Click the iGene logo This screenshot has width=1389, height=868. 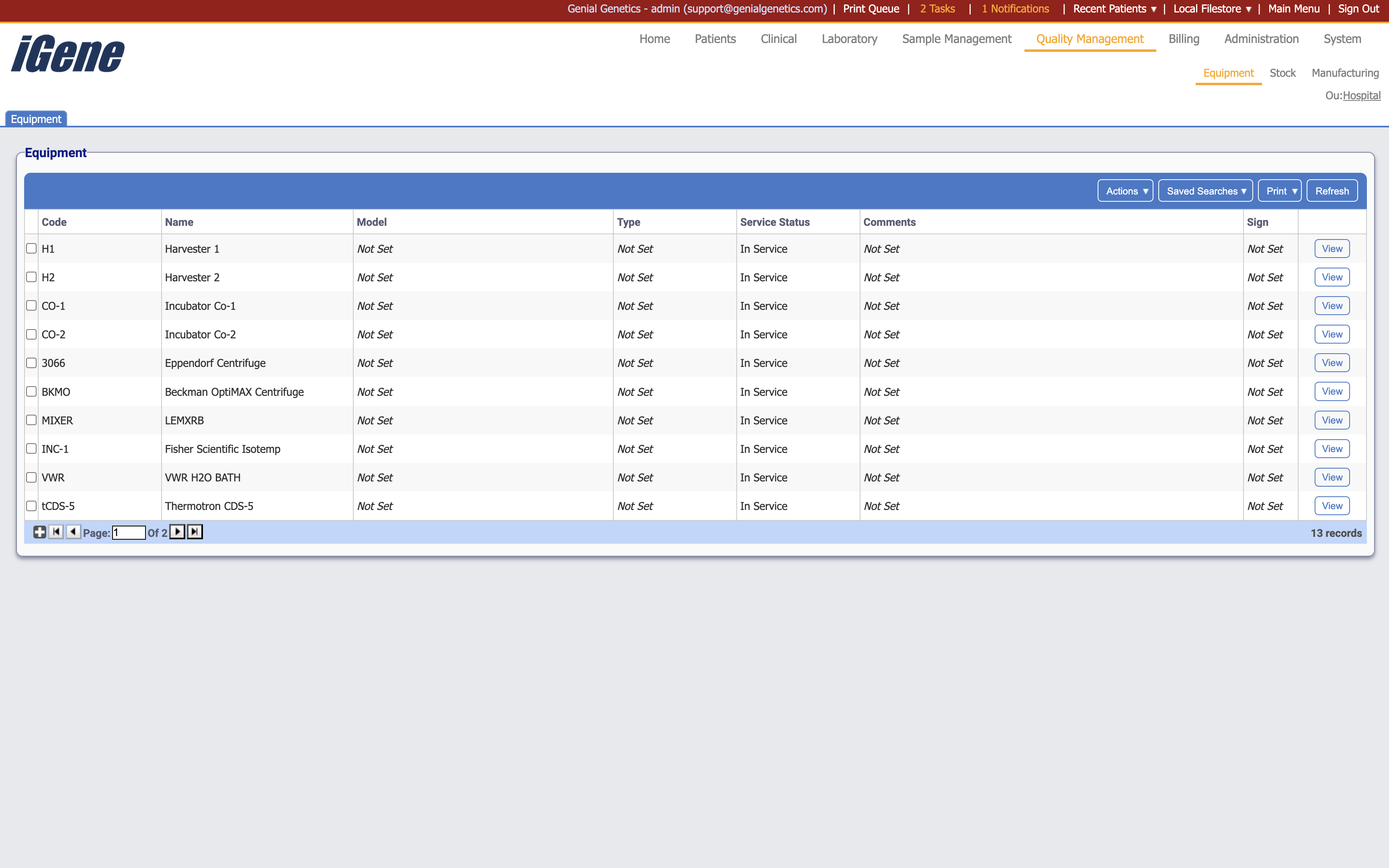[x=68, y=54]
